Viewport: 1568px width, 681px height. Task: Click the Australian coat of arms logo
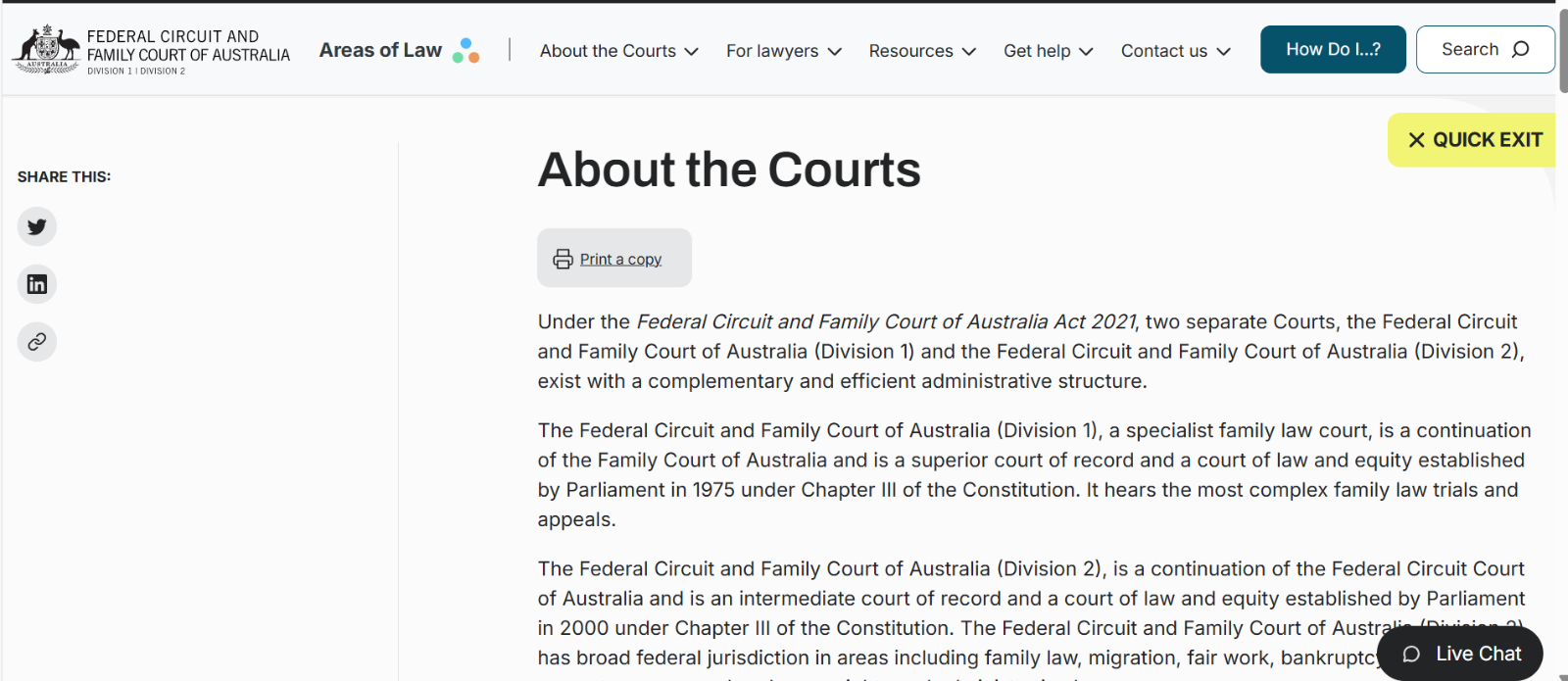pyautogui.click(x=46, y=49)
